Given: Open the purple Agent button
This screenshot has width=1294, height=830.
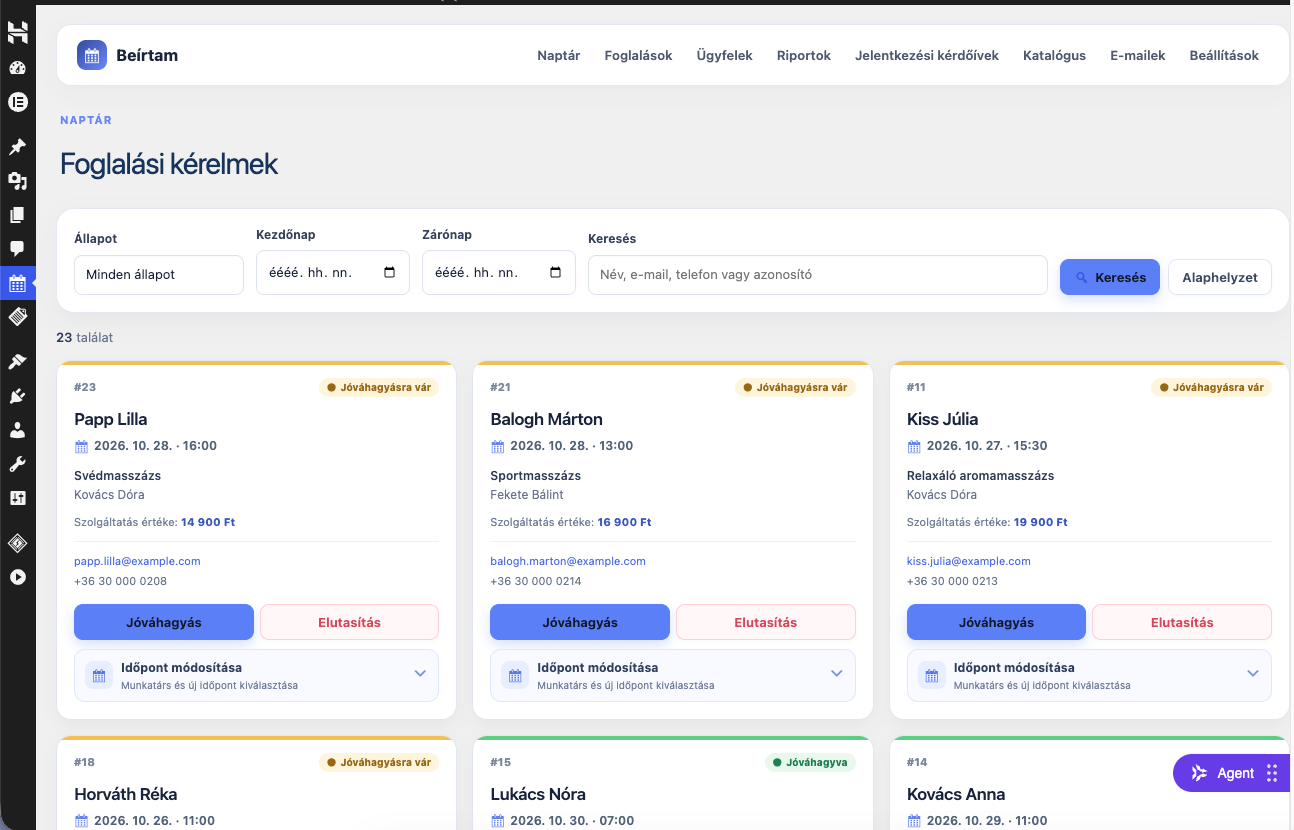Looking at the screenshot, I should pyautogui.click(x=1231, y=773).
